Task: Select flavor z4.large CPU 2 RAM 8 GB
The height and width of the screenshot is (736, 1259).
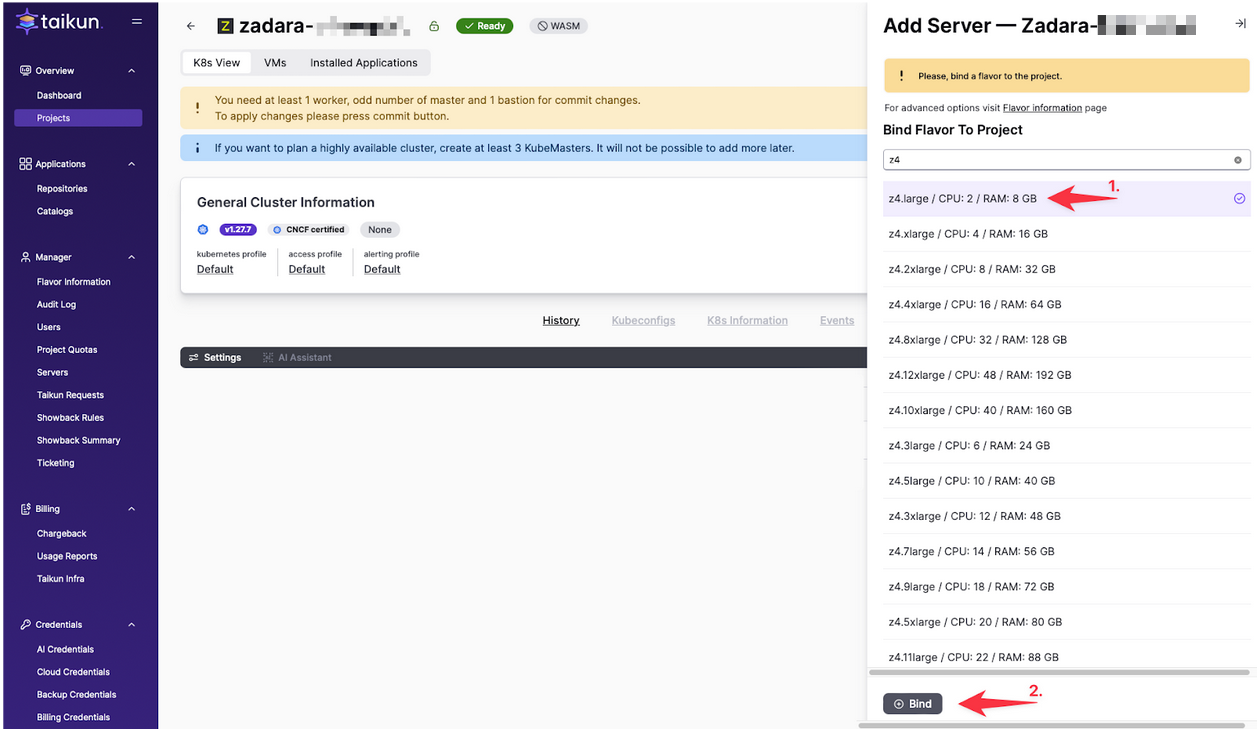Action: pos(1067,199)
